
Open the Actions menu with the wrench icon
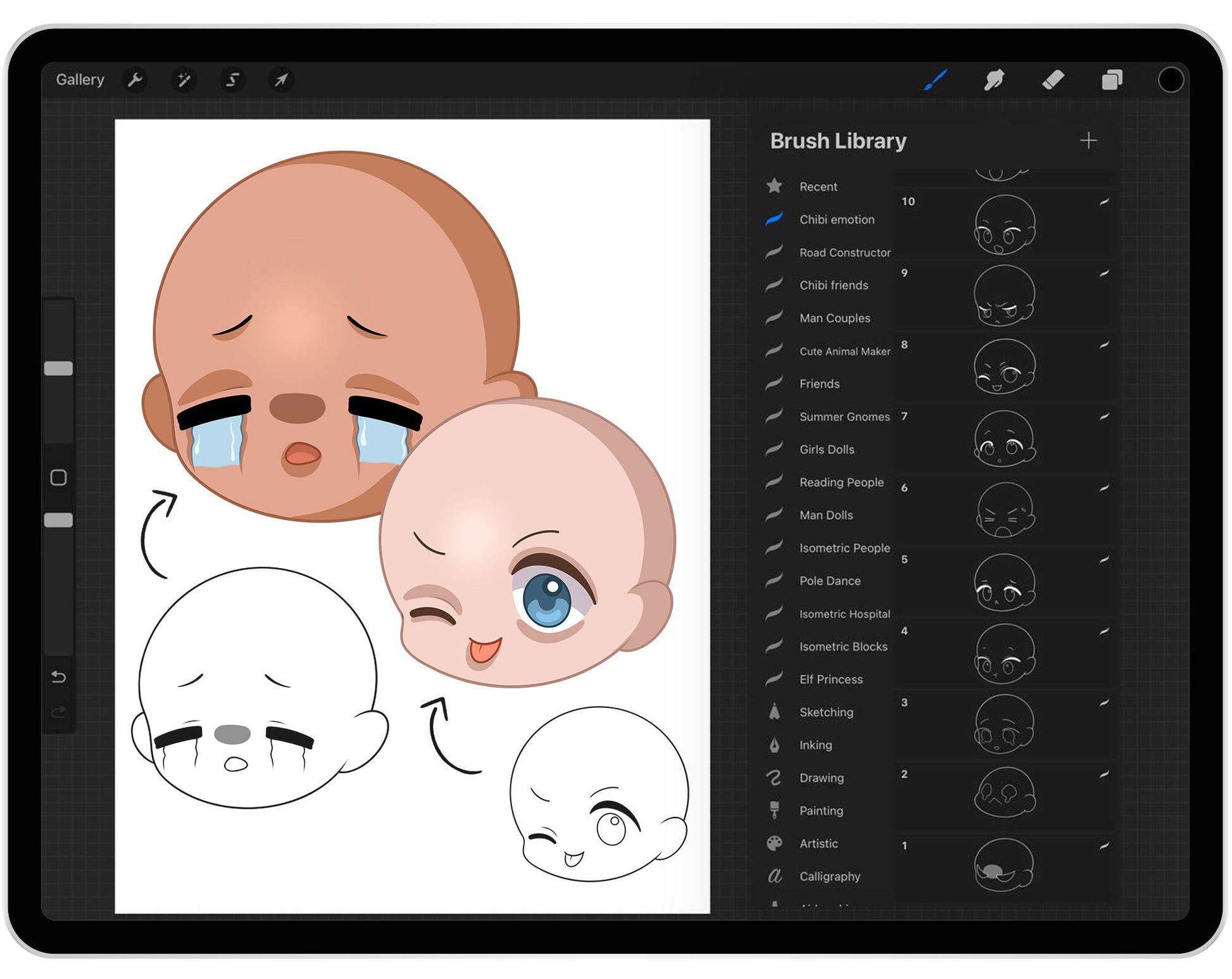click(136, 80)
